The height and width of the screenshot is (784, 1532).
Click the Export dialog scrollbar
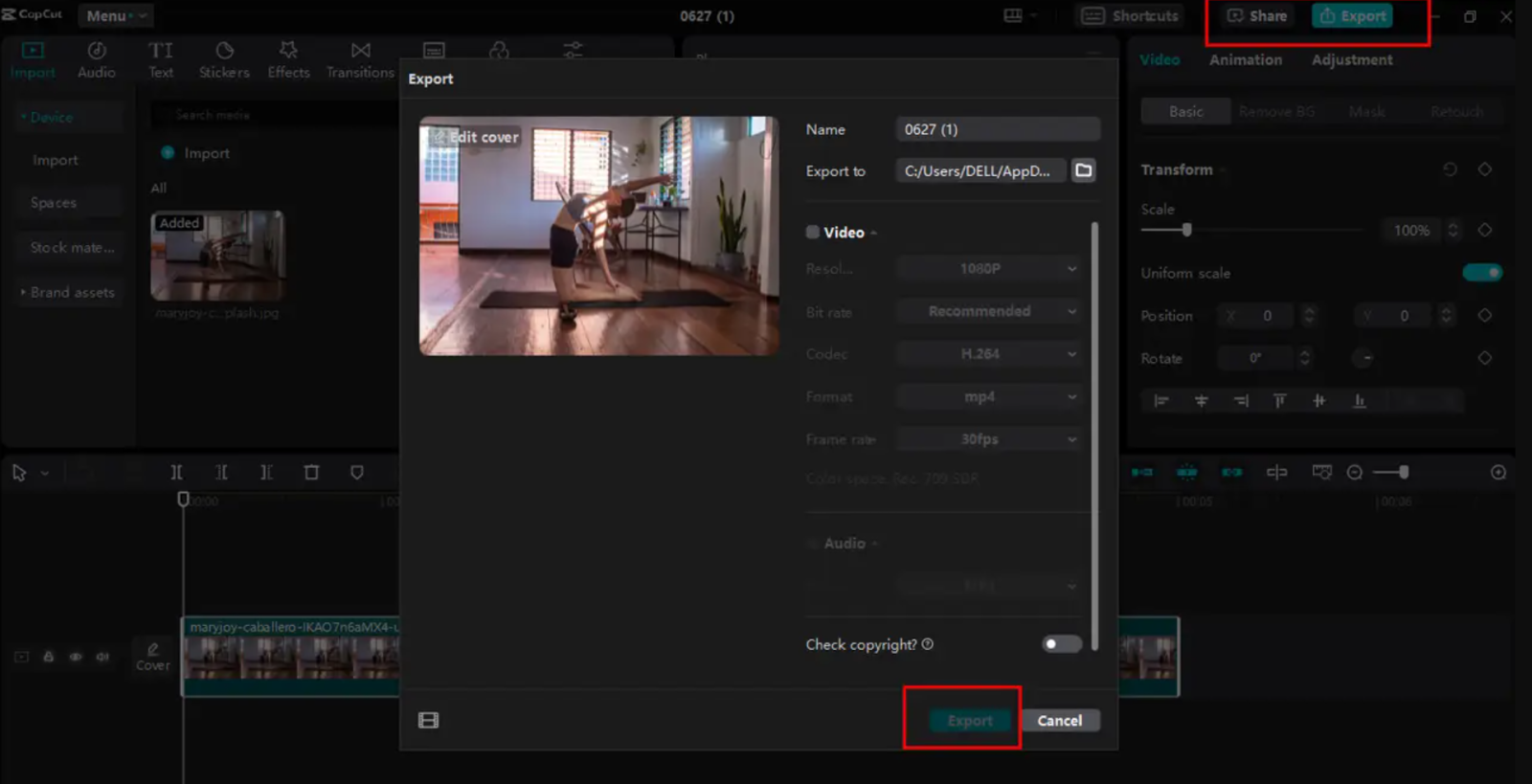(x=1094, y=436)
